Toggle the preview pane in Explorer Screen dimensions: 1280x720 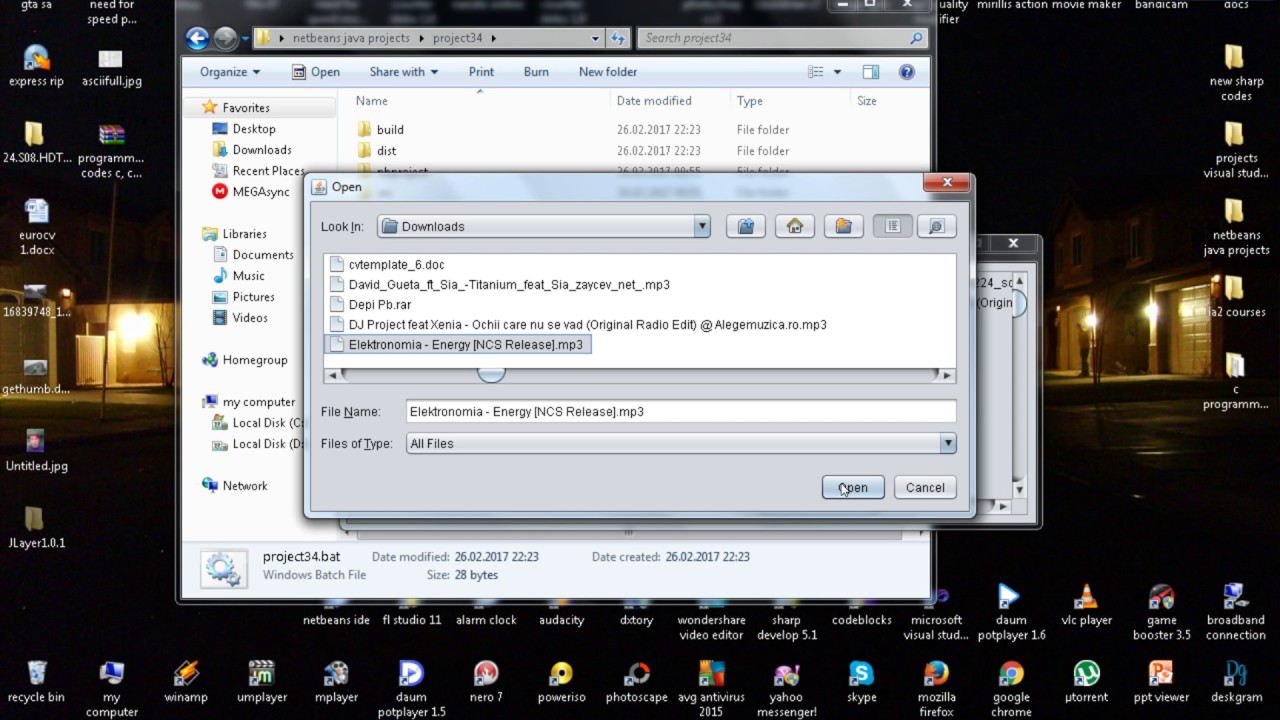pyautogui.click(x=871, y=72)
